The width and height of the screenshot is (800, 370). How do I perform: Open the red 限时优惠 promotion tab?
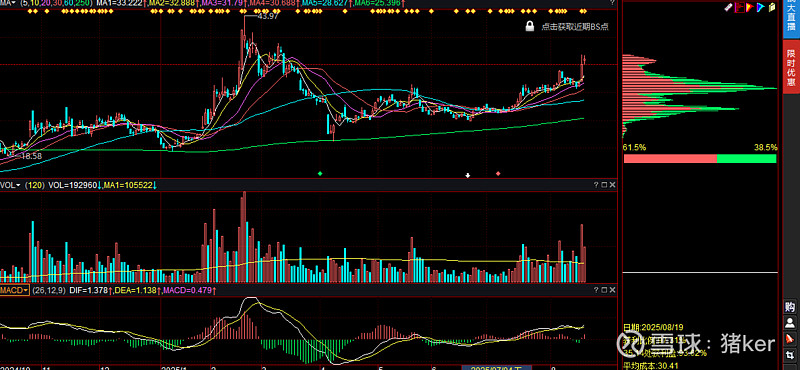pyautogui.click(x=791, y=67)
